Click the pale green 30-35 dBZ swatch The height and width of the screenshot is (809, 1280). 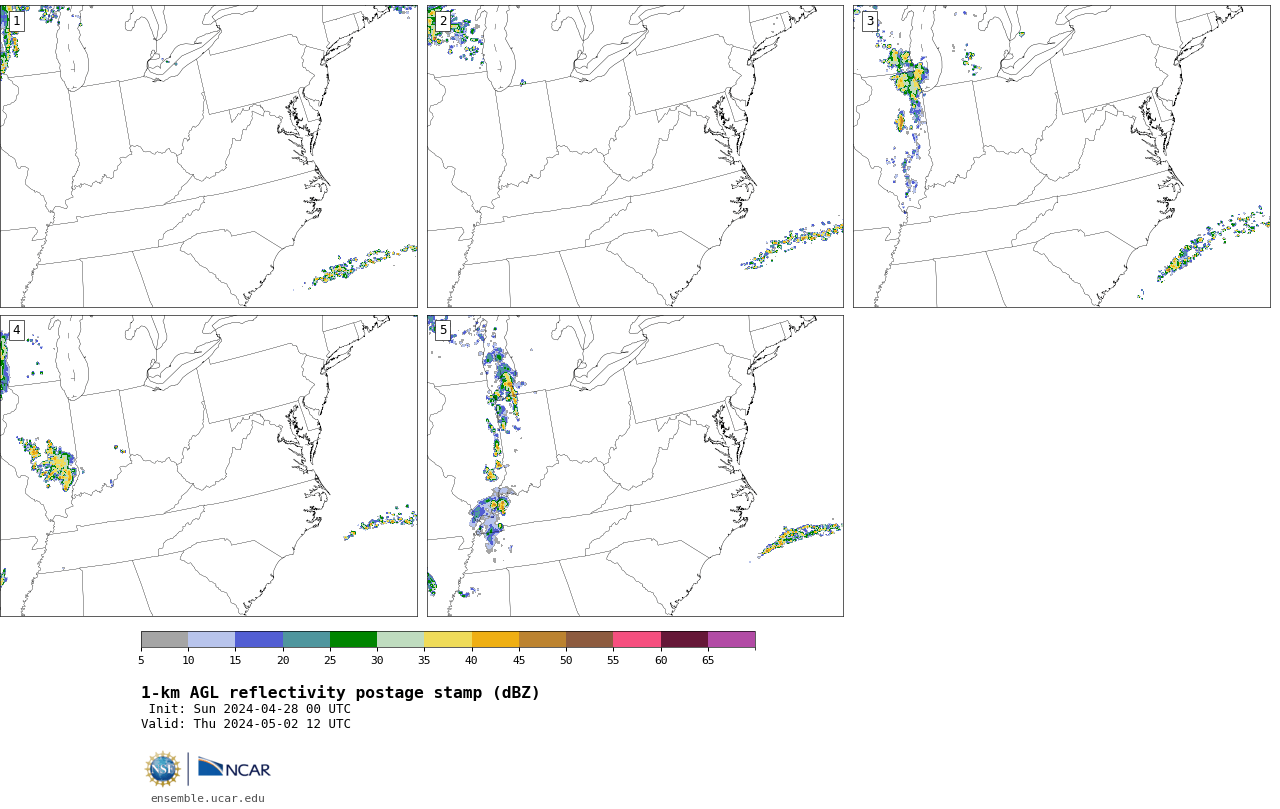click(x=401, y=640)
